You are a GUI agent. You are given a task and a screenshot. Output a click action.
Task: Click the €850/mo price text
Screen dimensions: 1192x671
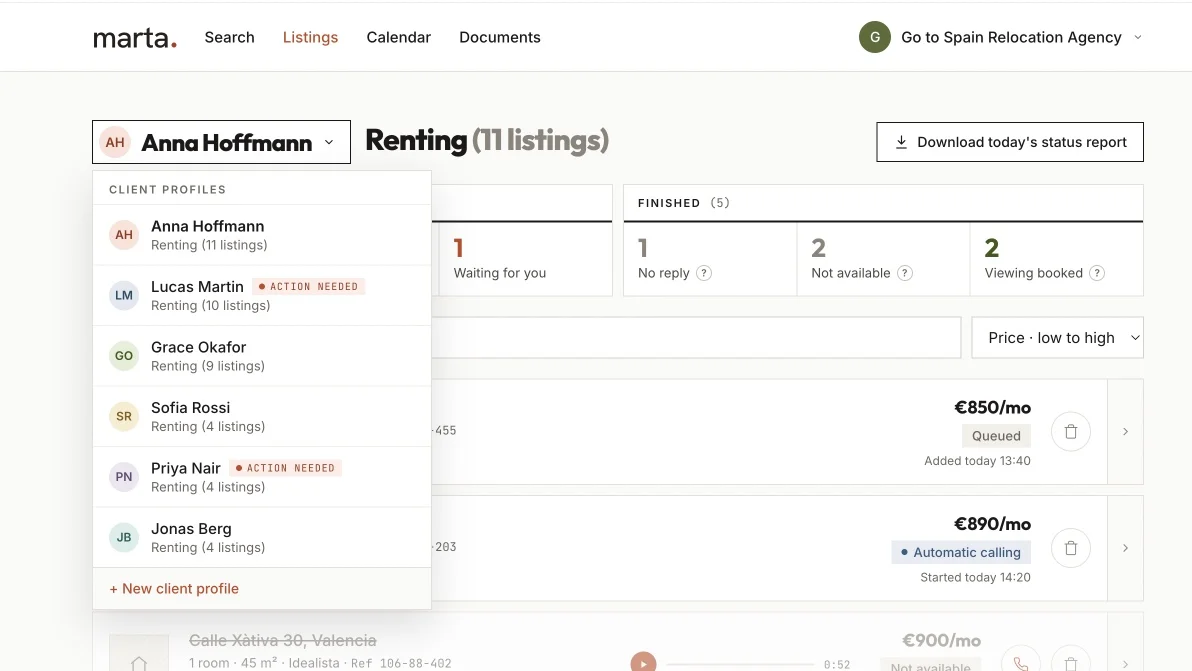pos(993,407)
